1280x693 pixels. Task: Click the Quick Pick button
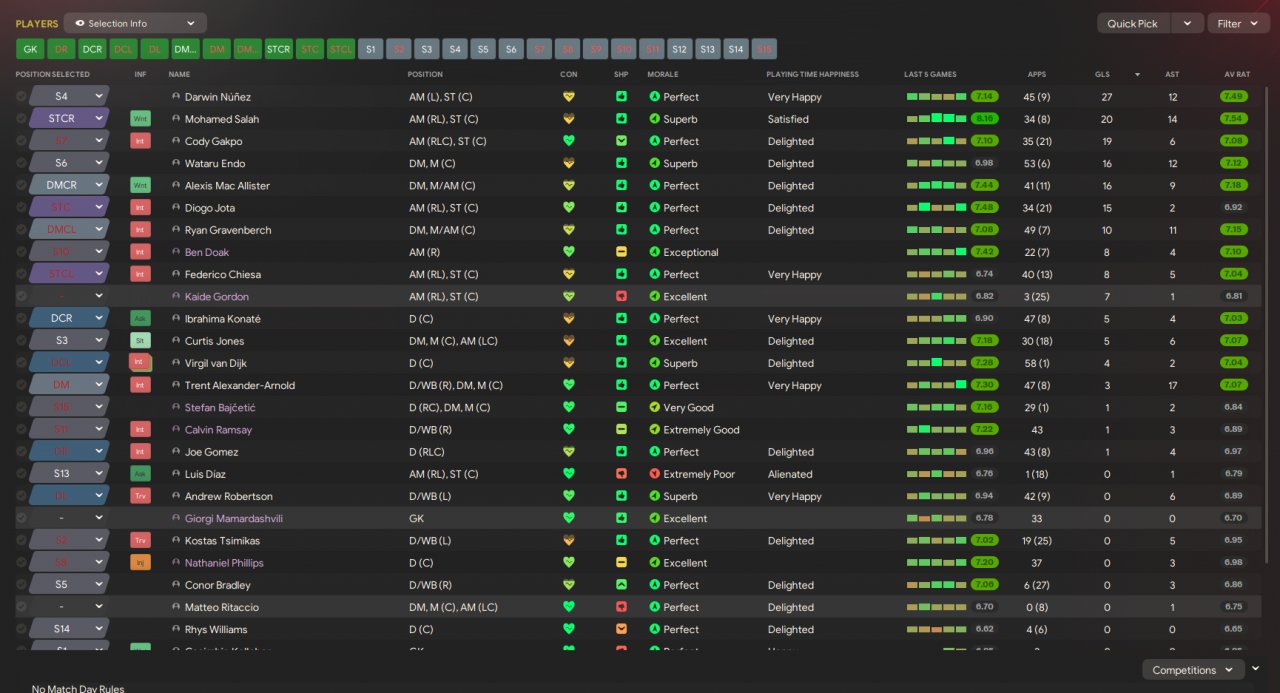[x=1133, y=23]
